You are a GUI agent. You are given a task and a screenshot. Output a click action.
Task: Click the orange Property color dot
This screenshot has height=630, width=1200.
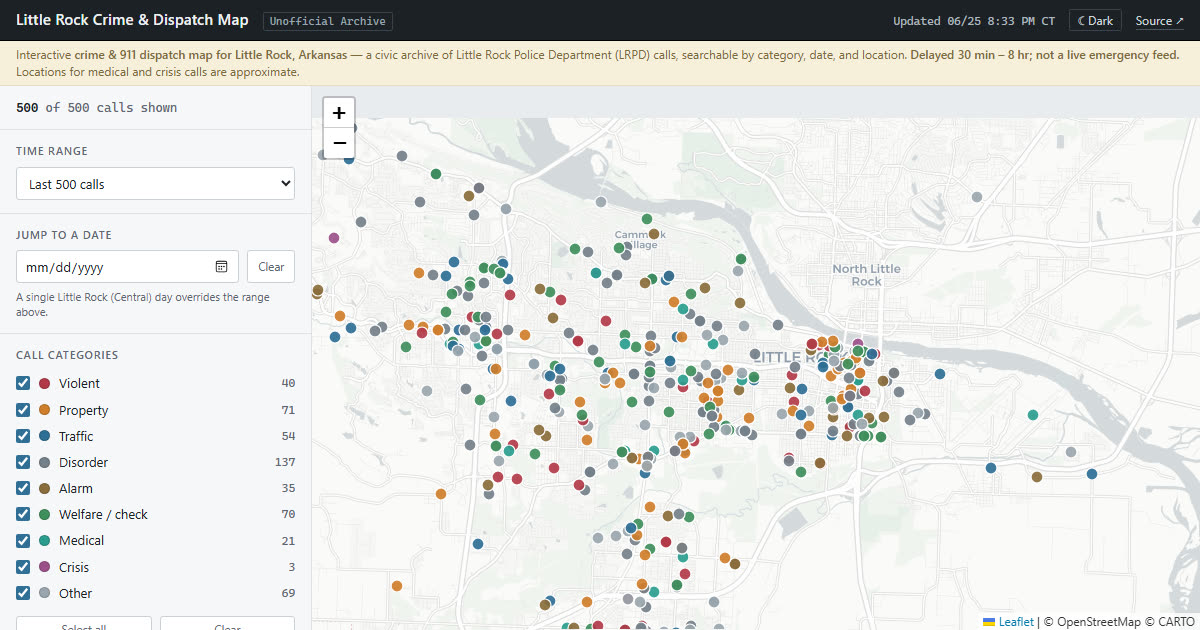click(x=45, y=410)
